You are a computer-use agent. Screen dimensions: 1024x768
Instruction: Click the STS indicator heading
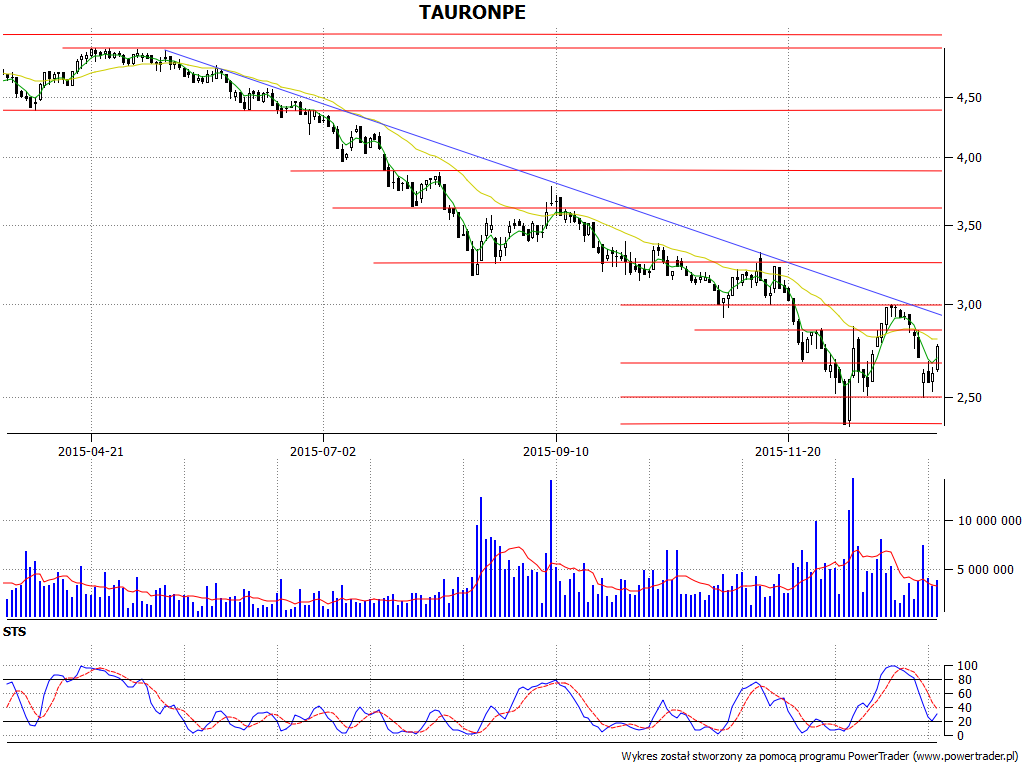point(14,632)
